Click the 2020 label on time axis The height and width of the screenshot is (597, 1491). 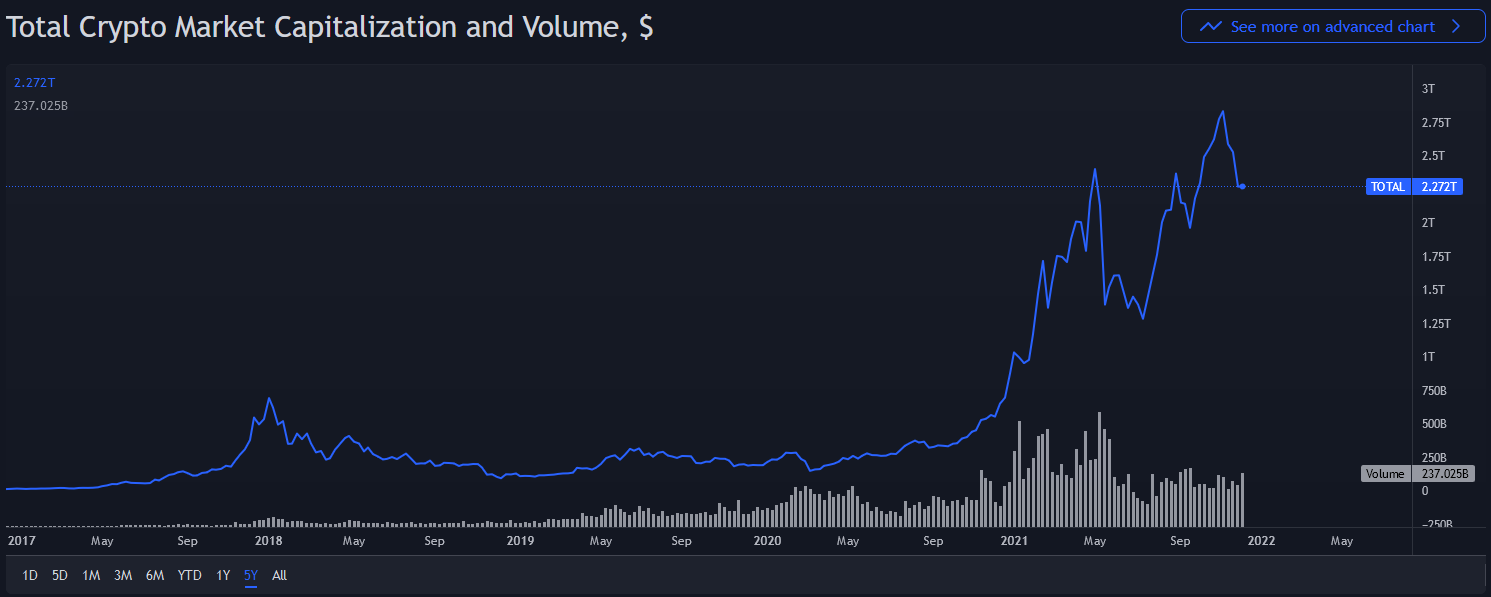(767, 541)
